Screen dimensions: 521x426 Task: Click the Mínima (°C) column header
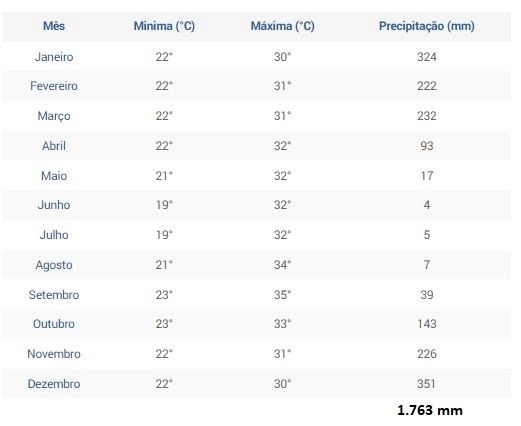pos(164,26)
